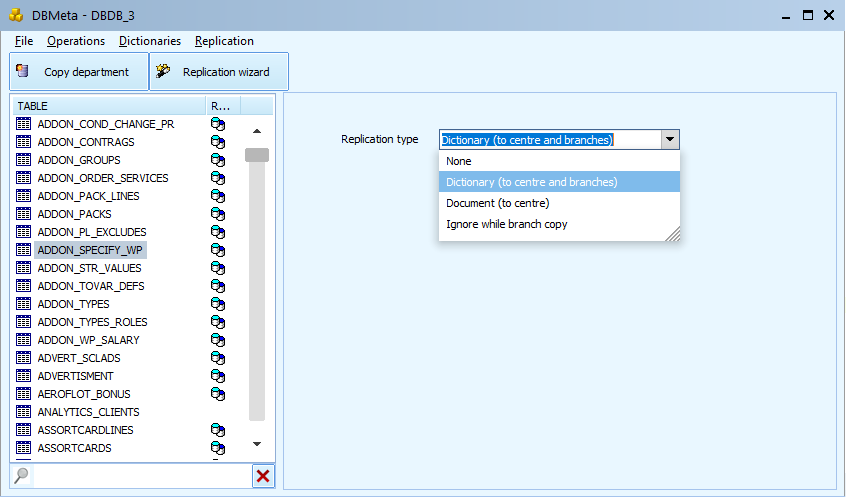Open the Dictionaries menu
846x497 pixels.
click(x=149, y=41)
